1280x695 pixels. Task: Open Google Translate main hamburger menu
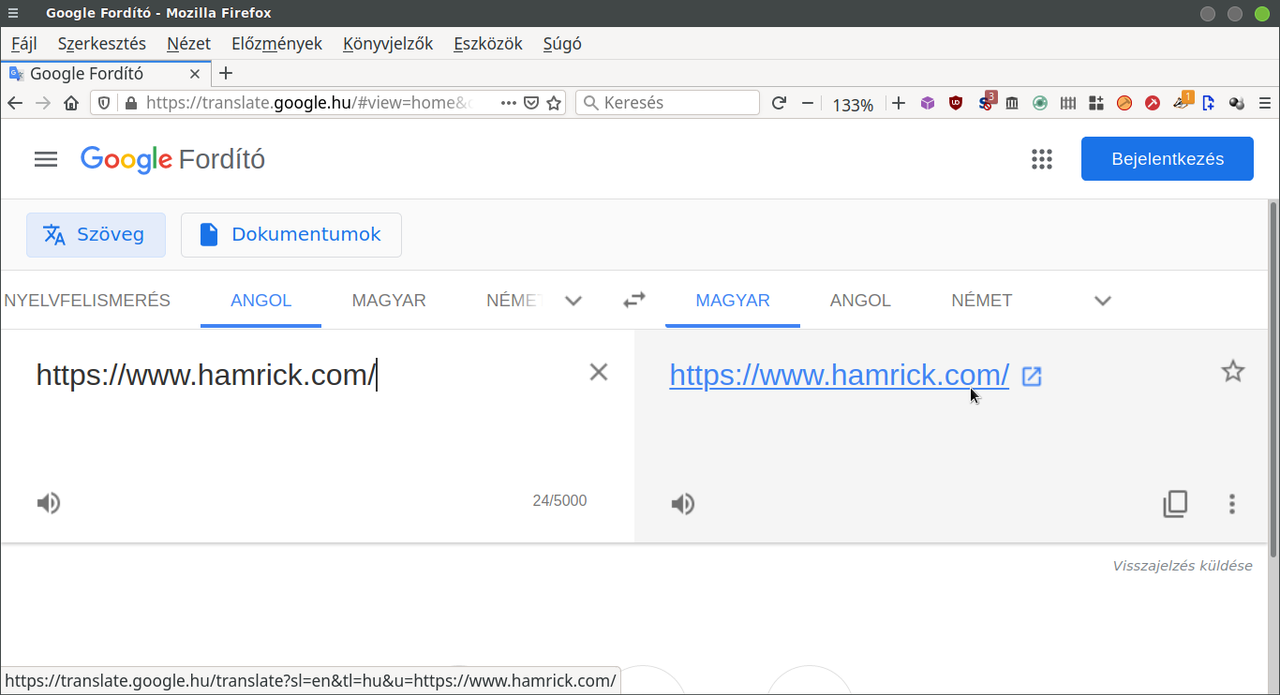46,159
